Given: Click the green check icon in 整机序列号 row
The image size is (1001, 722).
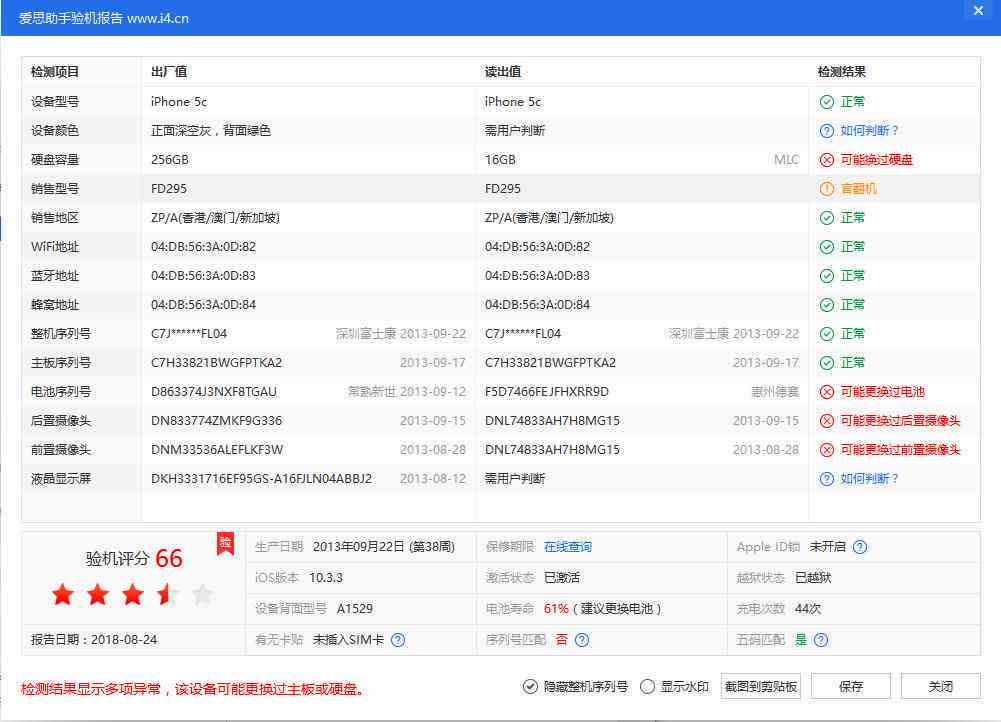Looking at the screenshot, I should pos(827,334).
